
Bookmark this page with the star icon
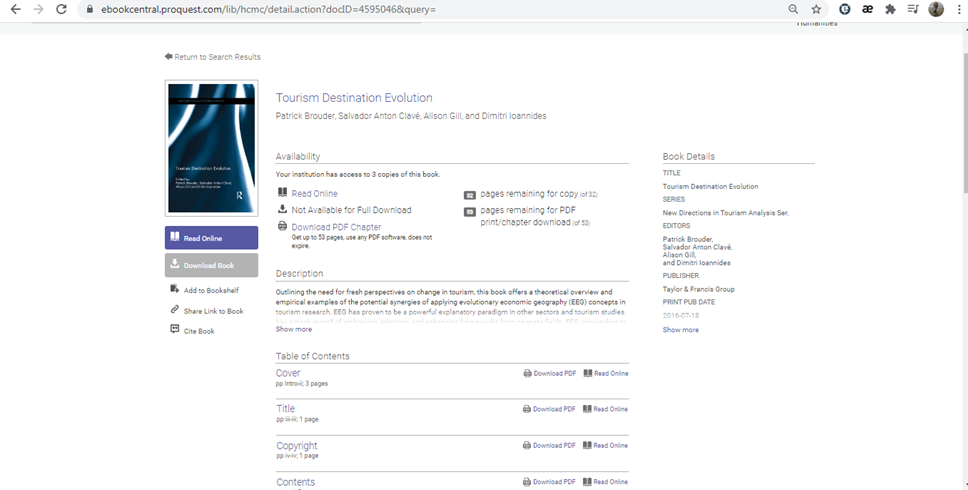point(816,9)
